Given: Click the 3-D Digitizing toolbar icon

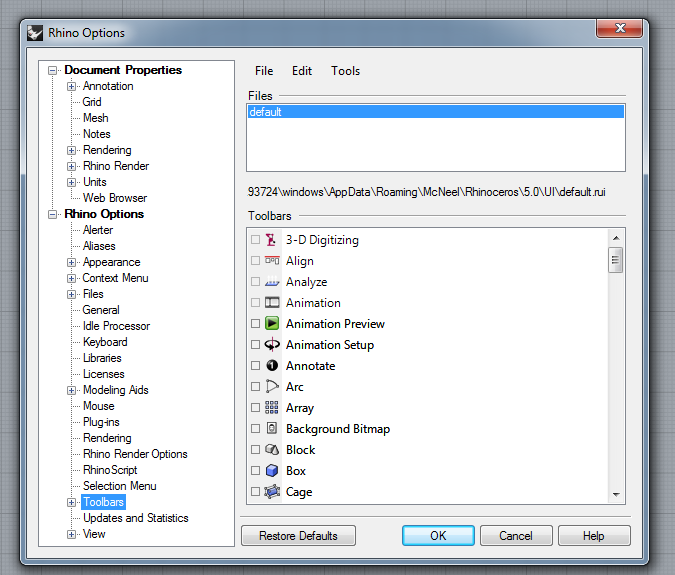Looking at the screenshot, I should pos(271,240).
